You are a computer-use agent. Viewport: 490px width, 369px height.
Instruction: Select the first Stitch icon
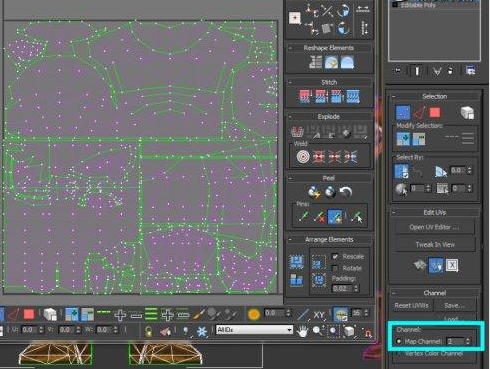pos(305,96)
